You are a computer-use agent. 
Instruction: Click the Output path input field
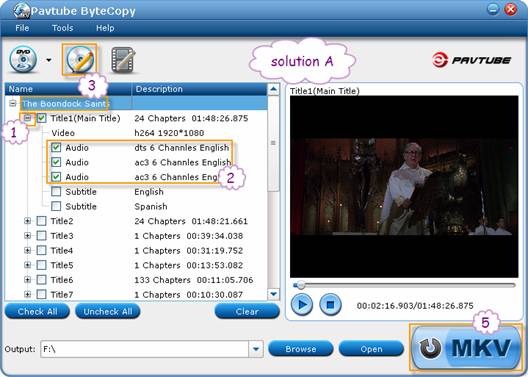pos(145,349)
